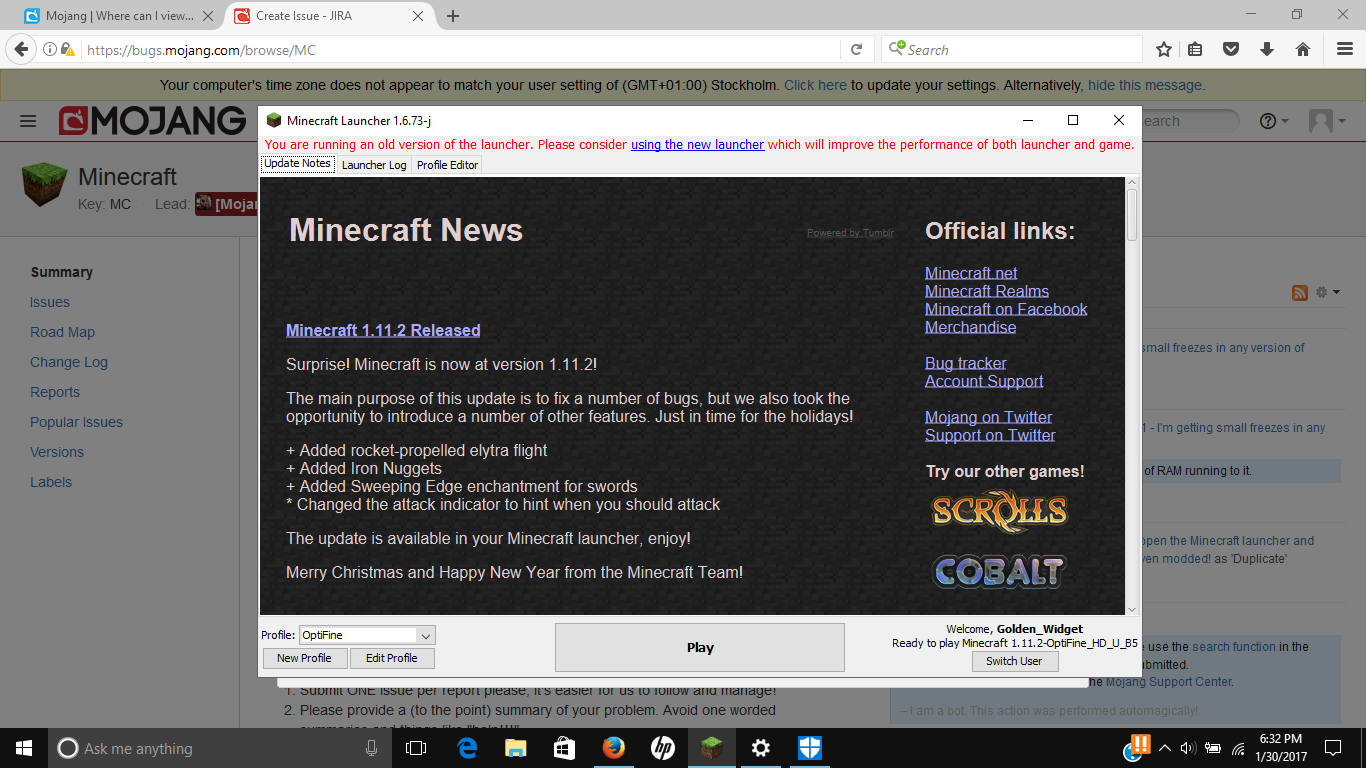This screenshot has width=1367, height=768.
Task: Click the Switch User button
Action: click(x=1014, y=661)
